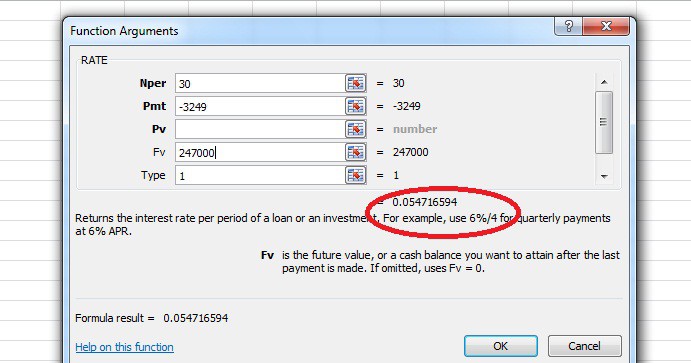This screenshot has width=691, height=363.
Task: Open the Help on this function link
Action: (x=124, y=347)
